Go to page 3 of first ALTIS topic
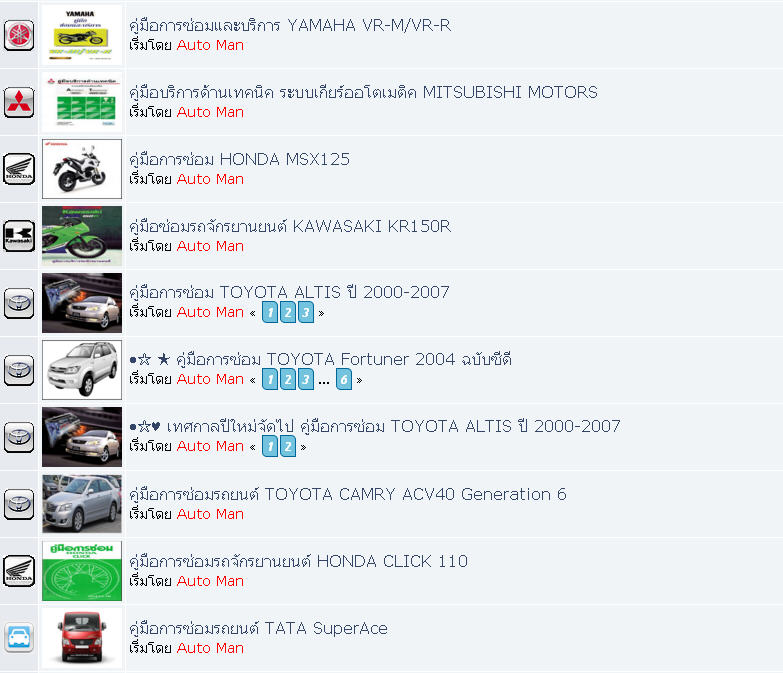 306,313
